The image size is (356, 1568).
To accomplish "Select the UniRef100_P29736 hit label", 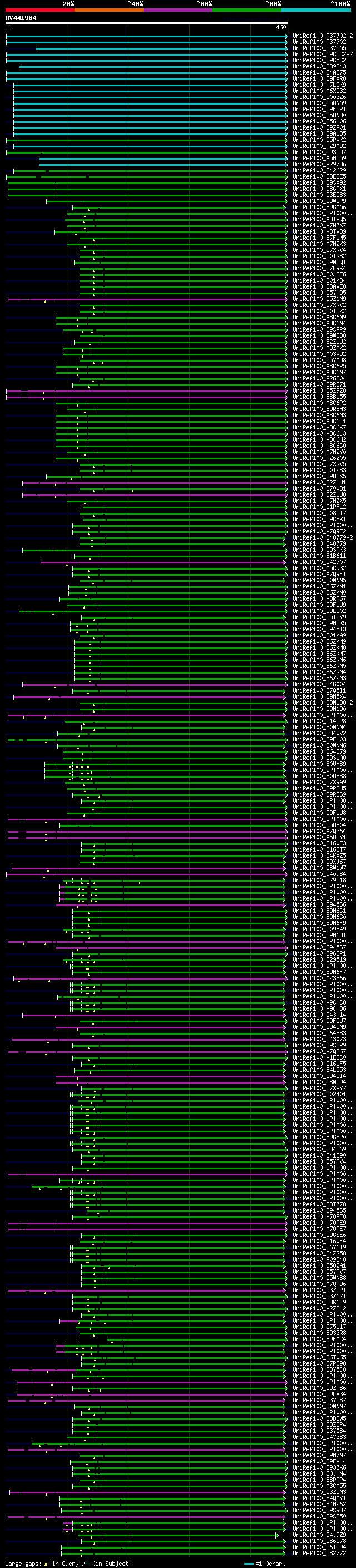I will click(x=319, y=164).
